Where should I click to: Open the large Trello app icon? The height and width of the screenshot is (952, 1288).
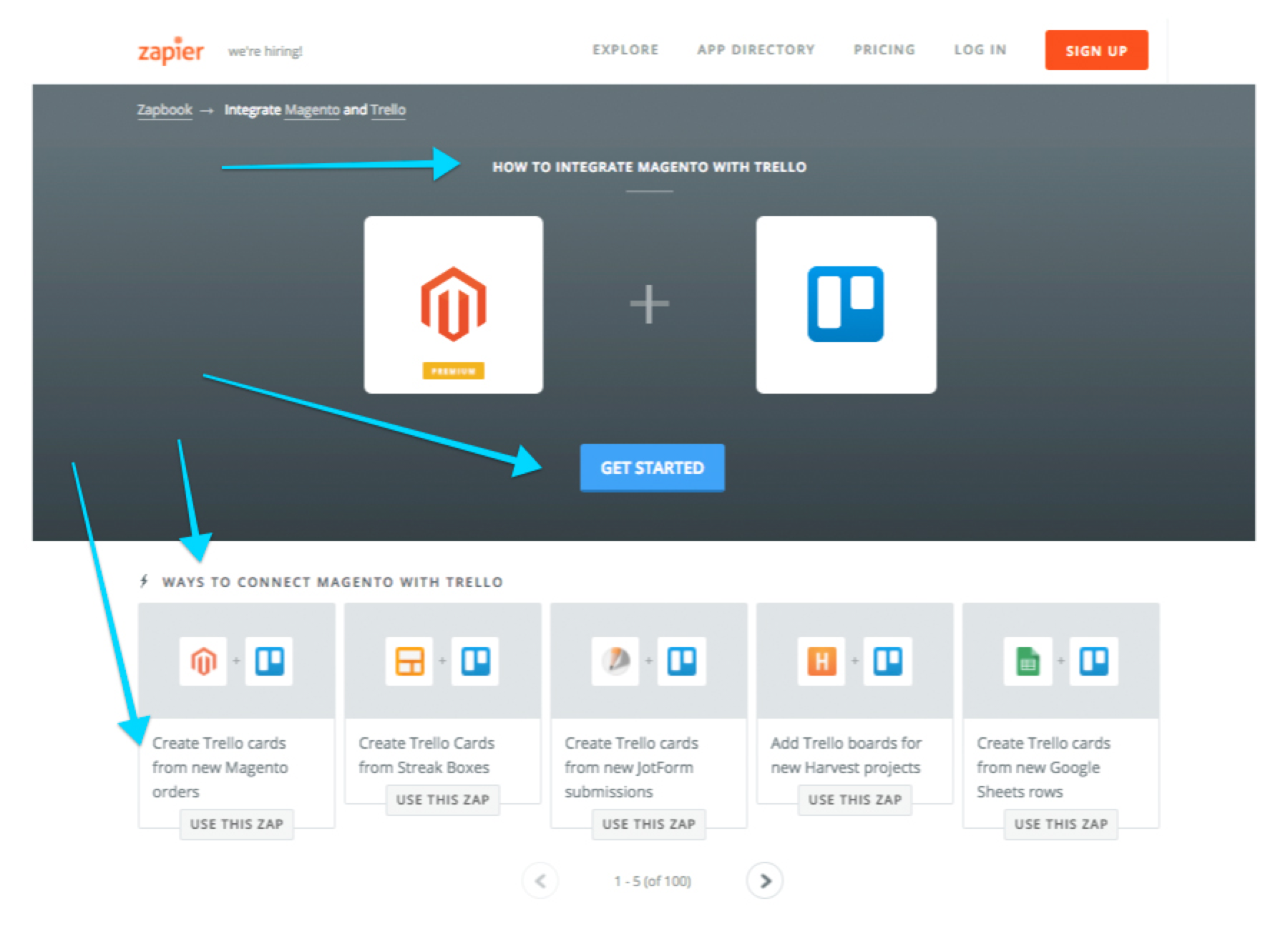(846, 305)
